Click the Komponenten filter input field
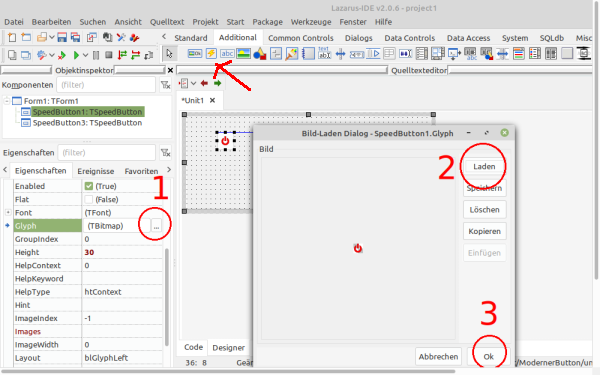This screenshot has width=600, height=375. (x=106, y=85)
